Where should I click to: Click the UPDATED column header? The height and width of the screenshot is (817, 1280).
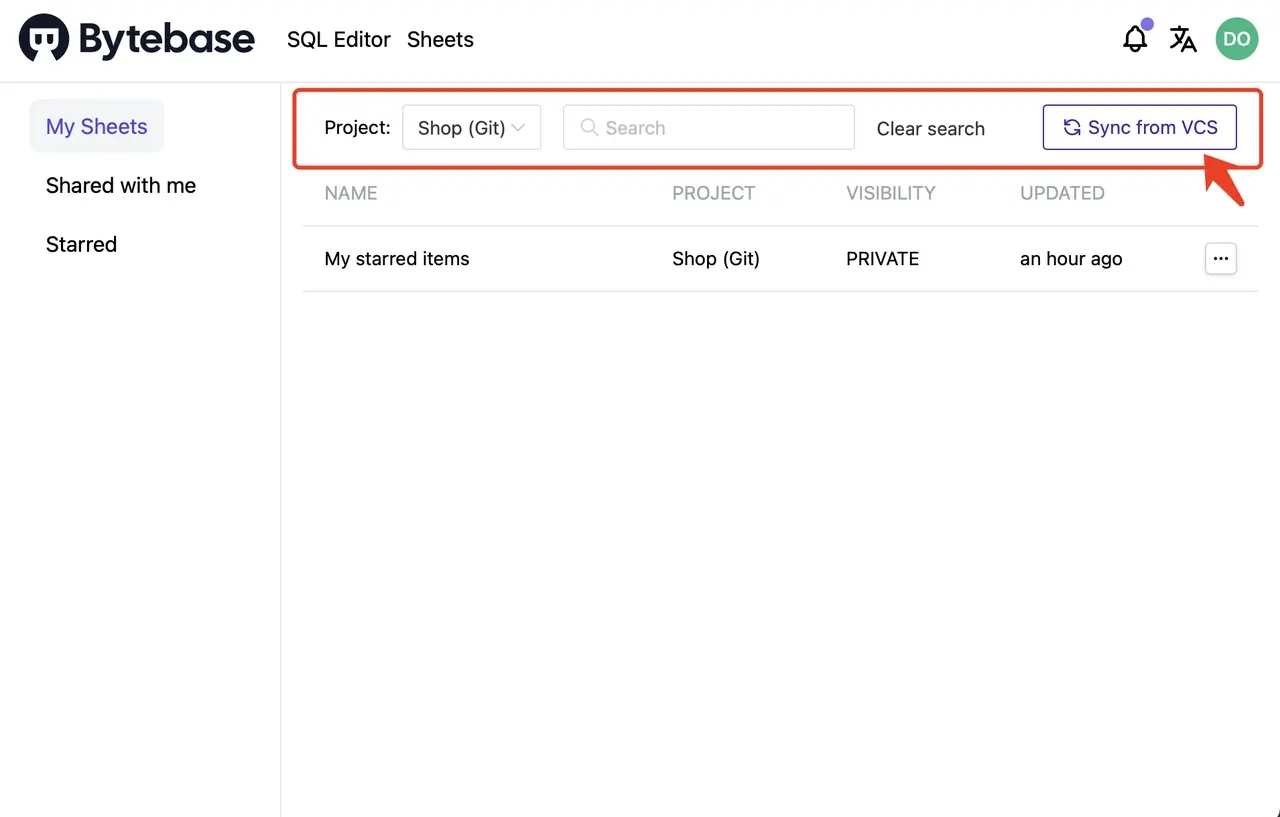1062,193
